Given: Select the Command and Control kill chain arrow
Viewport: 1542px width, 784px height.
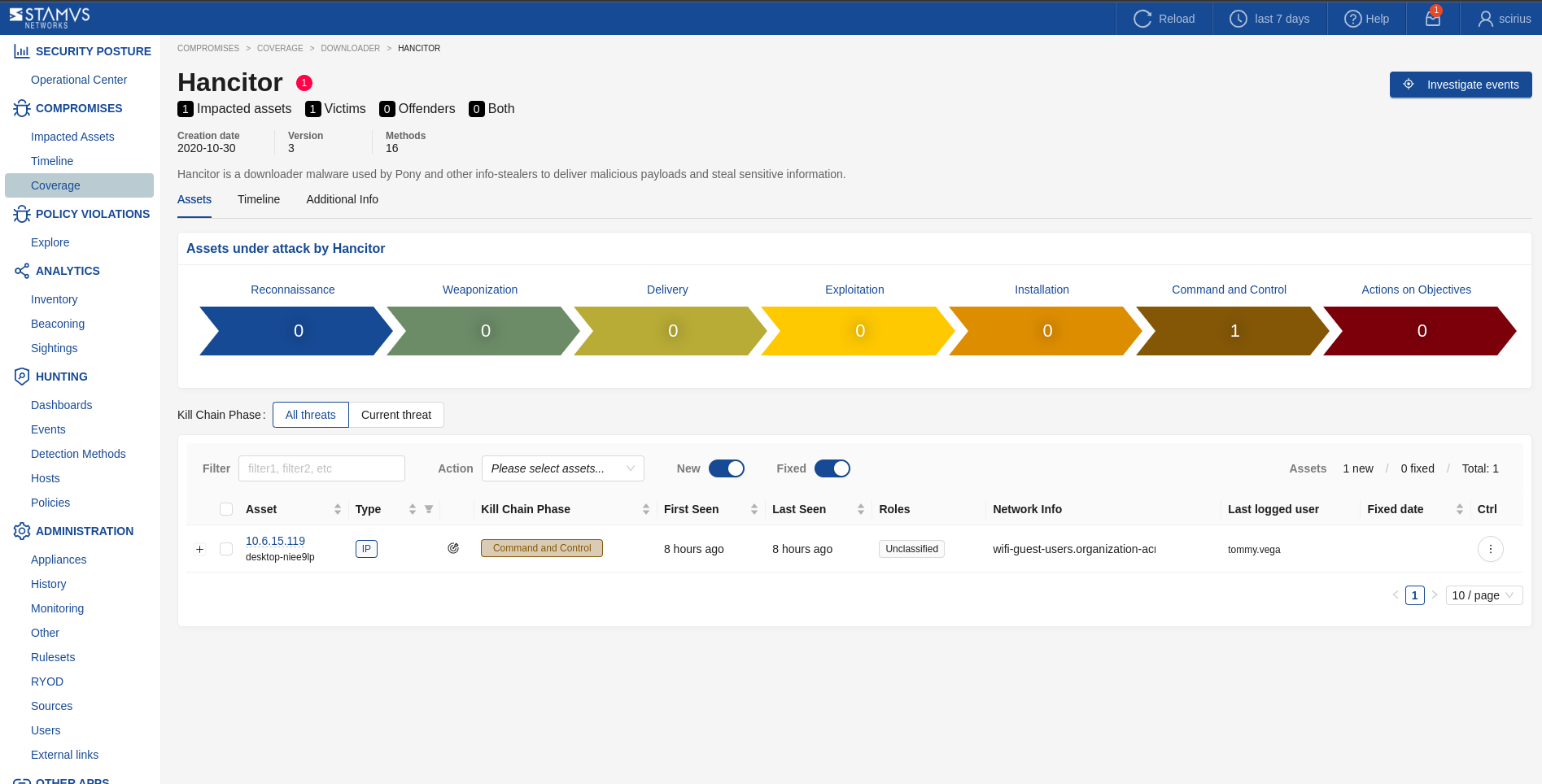Looking at the screenshot, I should 1232,331.
